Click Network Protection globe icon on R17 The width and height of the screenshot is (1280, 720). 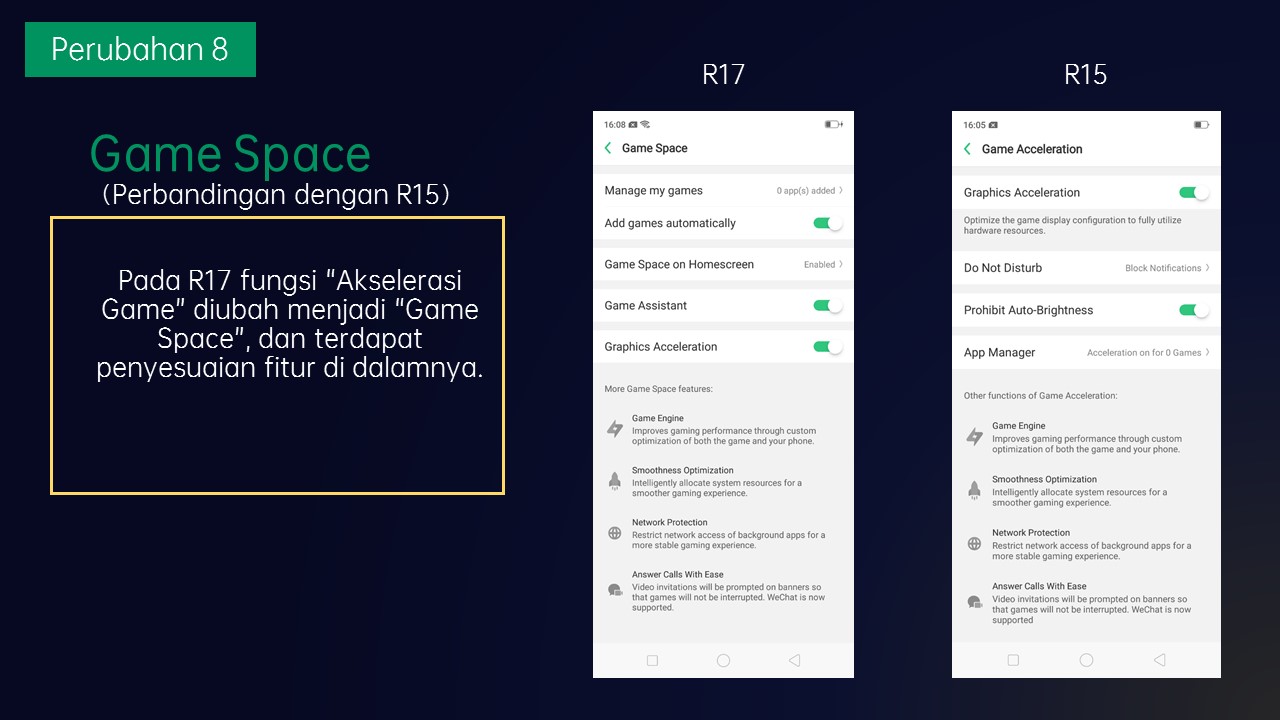click(x=615, y=533)
